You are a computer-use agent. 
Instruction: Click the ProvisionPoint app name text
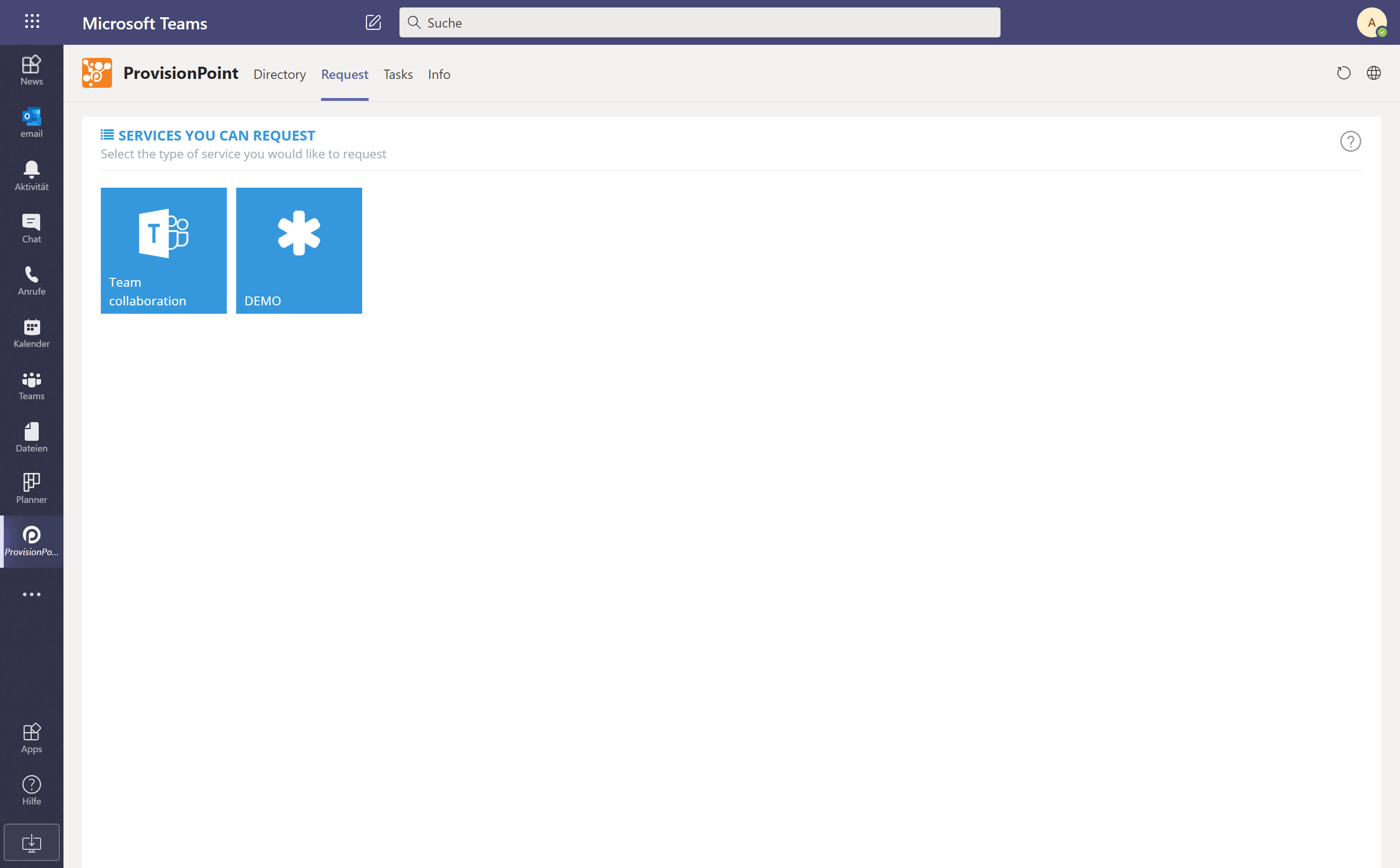tap(181, 73)
